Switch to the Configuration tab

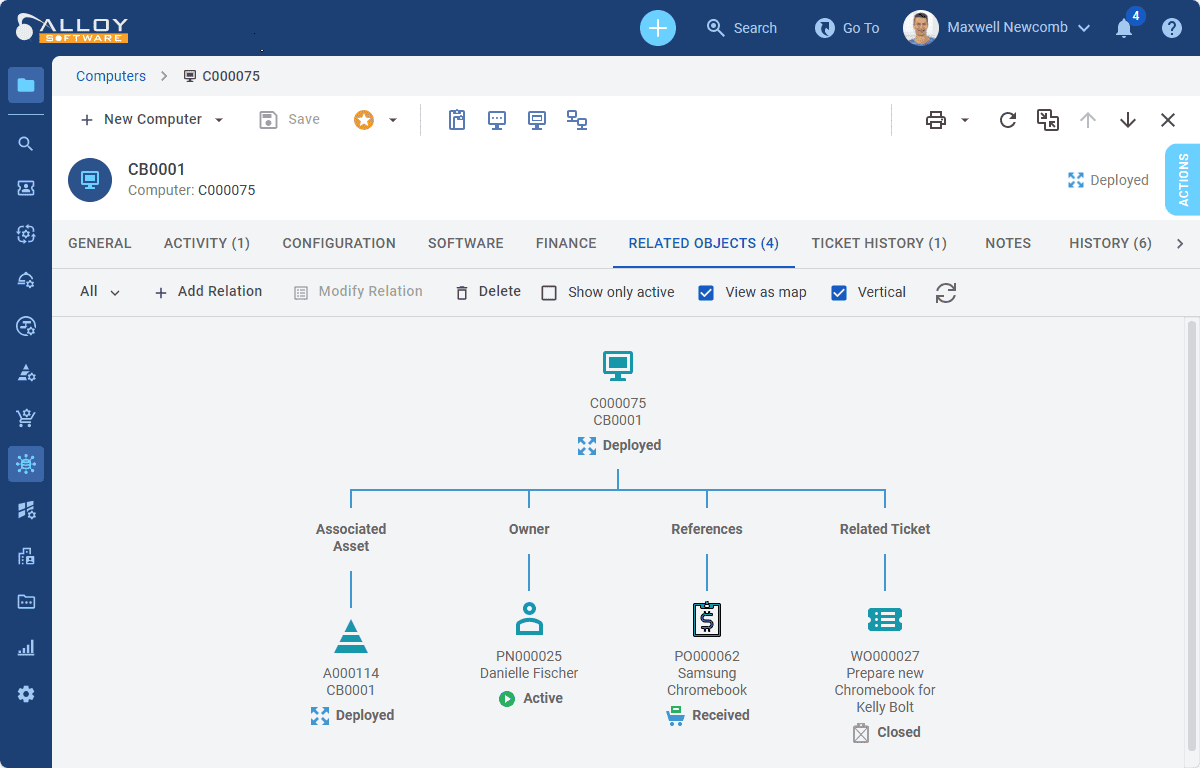(339, 243)
